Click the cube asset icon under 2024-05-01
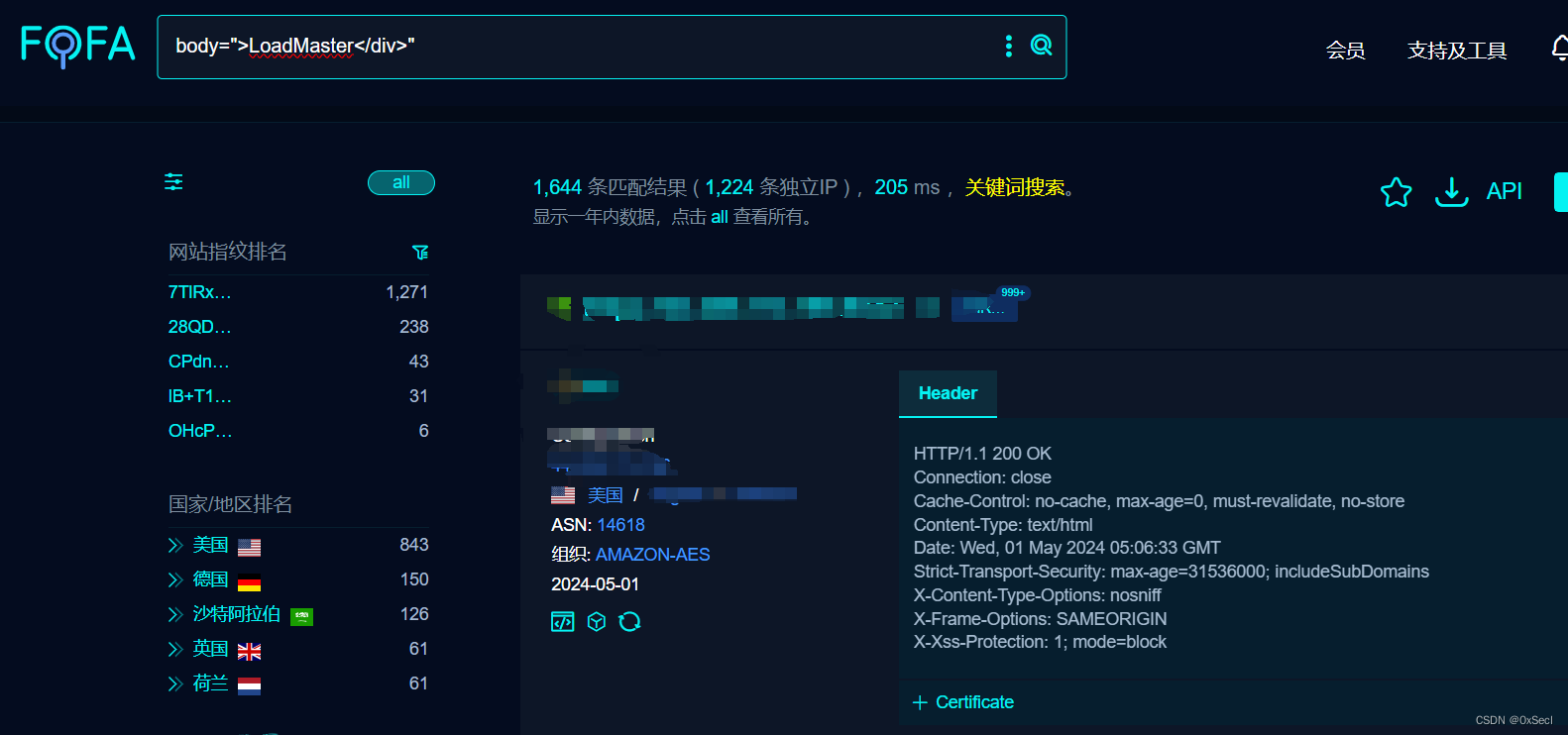 596,622
